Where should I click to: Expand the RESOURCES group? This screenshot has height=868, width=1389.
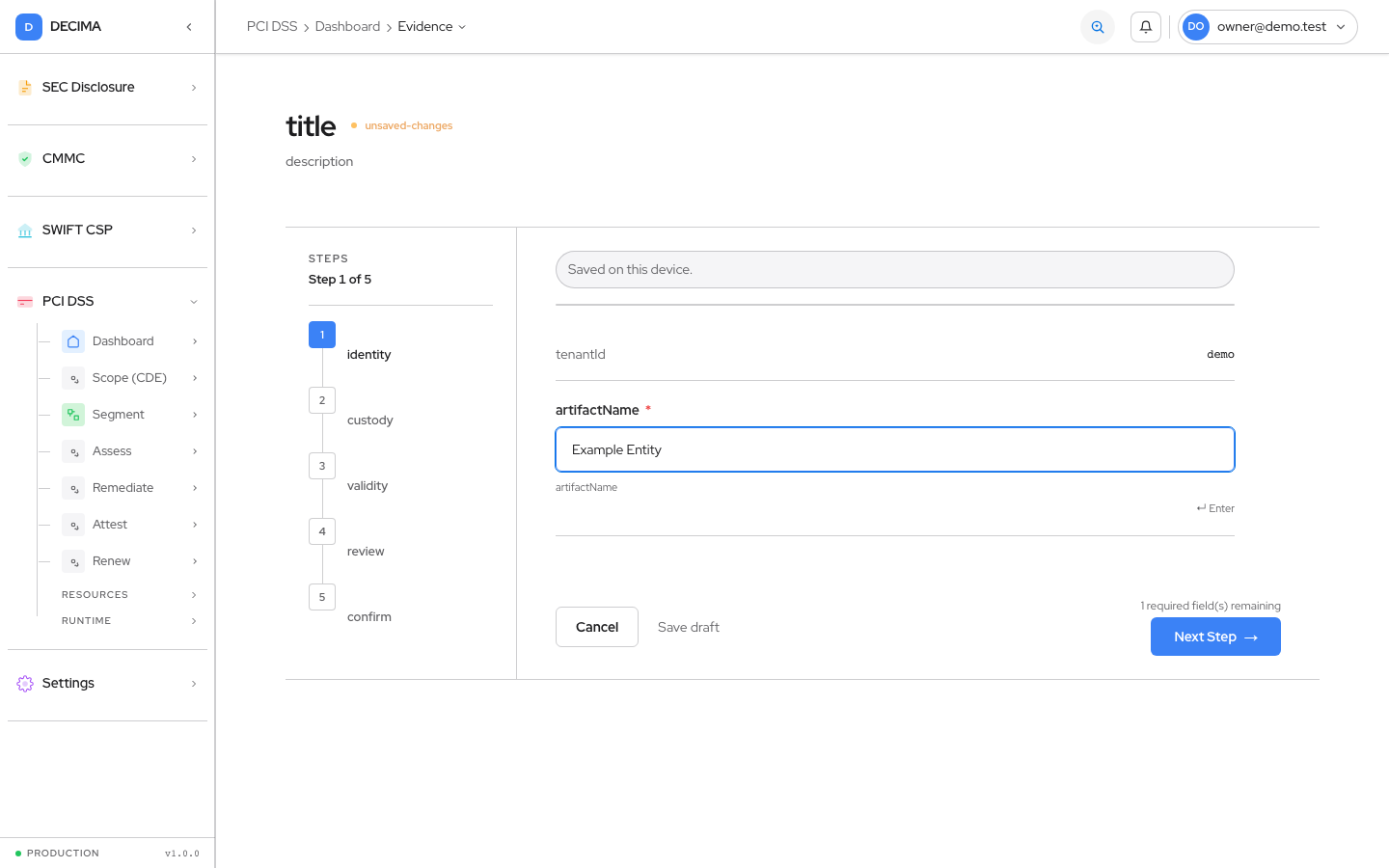[194, 595]
